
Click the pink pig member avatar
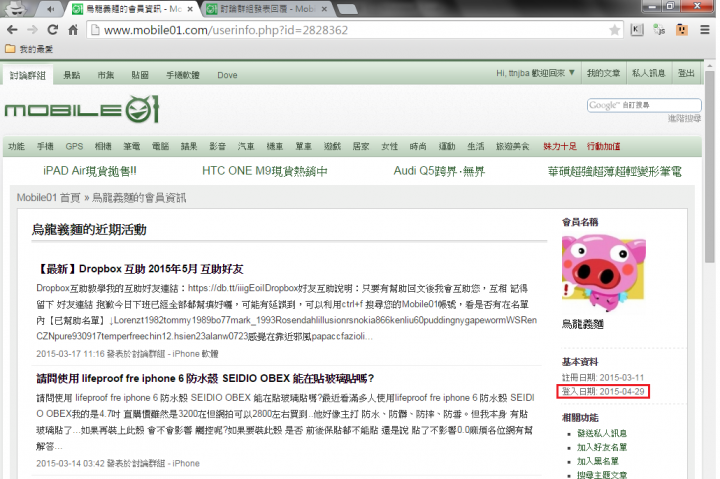[x=603, y=274]
